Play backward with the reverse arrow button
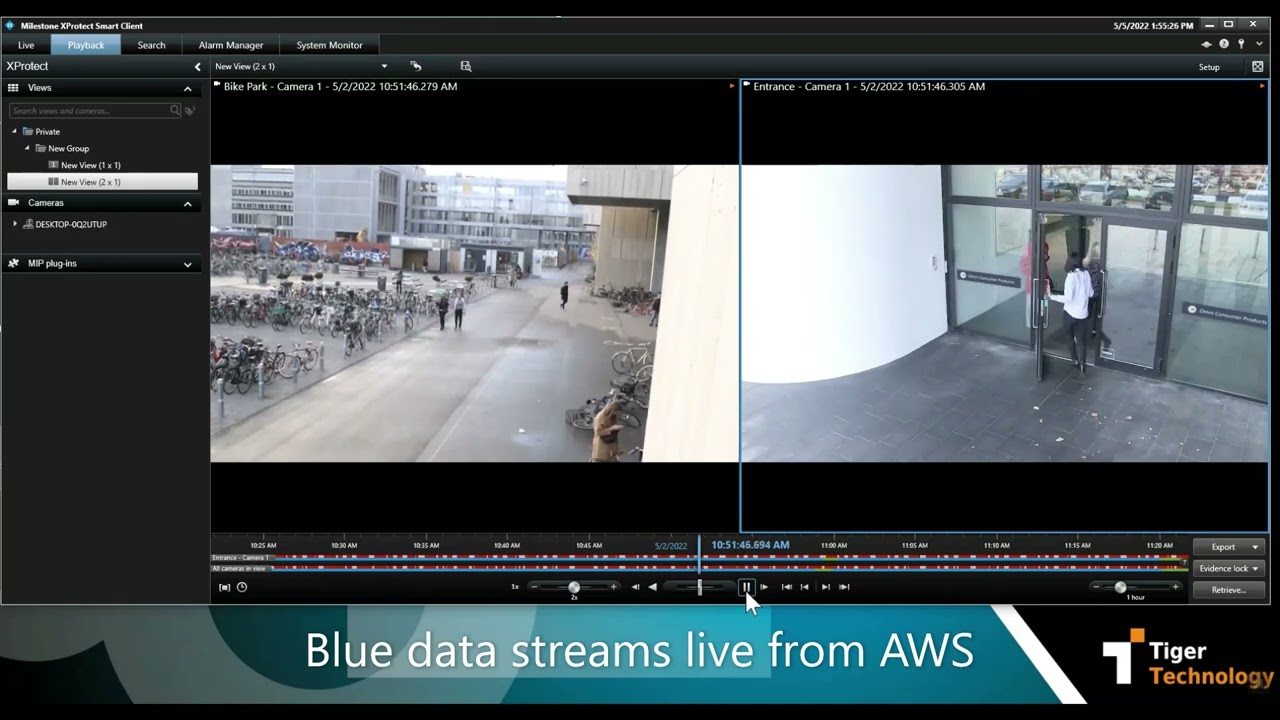The image size is (1280, 720). tap(653, 587)
